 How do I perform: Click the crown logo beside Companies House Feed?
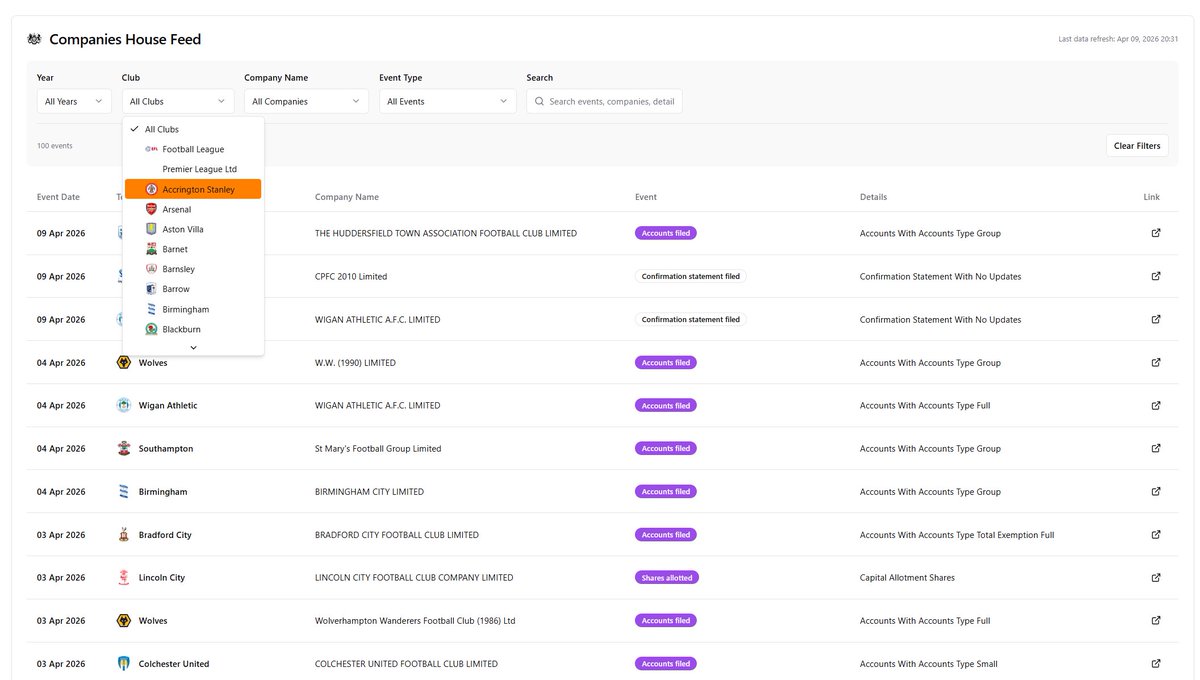(35, 39)
